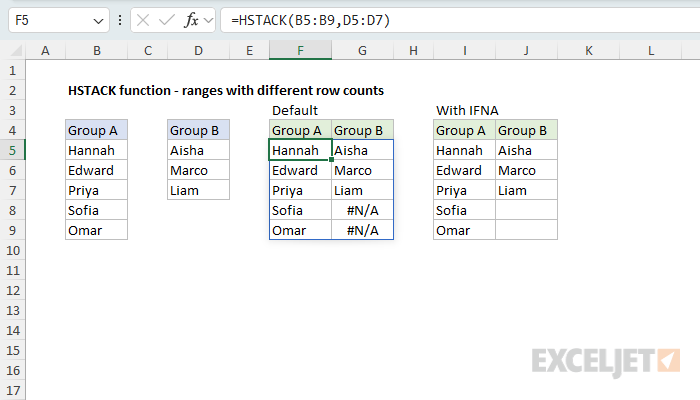Select 'Group B' header in column D
This screenshot has width=700, height=400.
point(199,130)
